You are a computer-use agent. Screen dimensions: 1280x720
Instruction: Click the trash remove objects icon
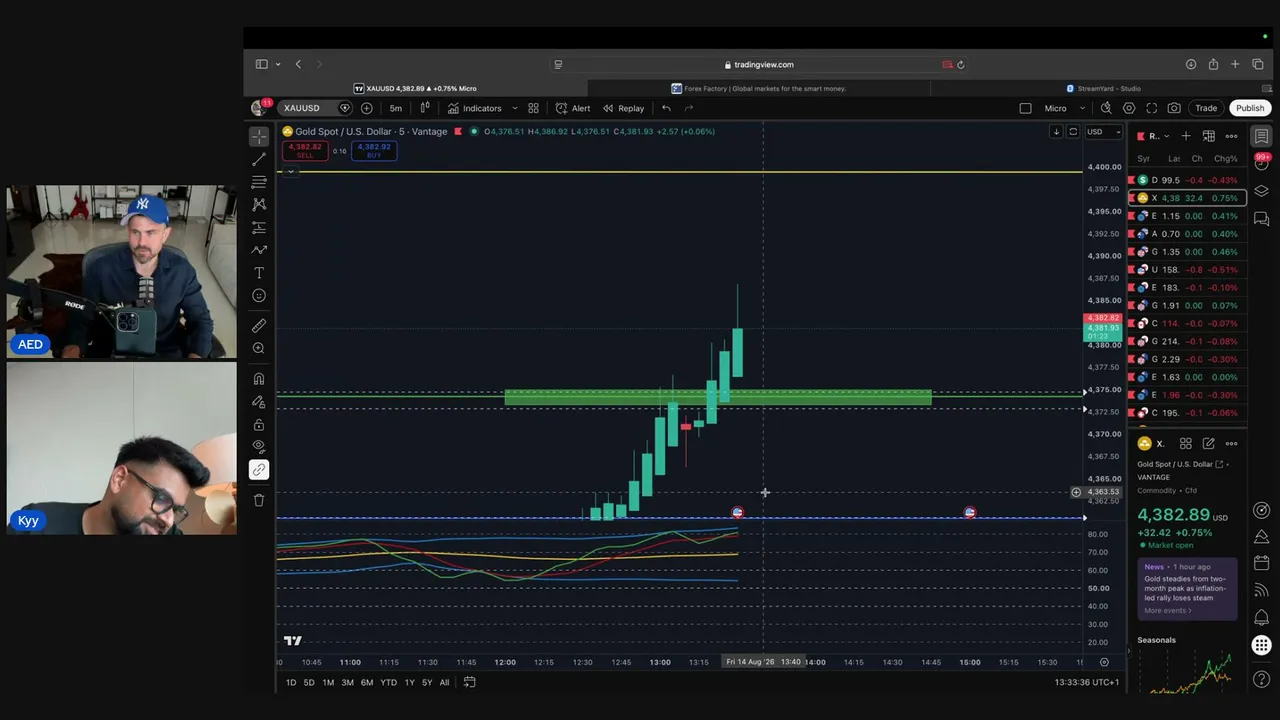pyautogui.click(x=259, y=500)
